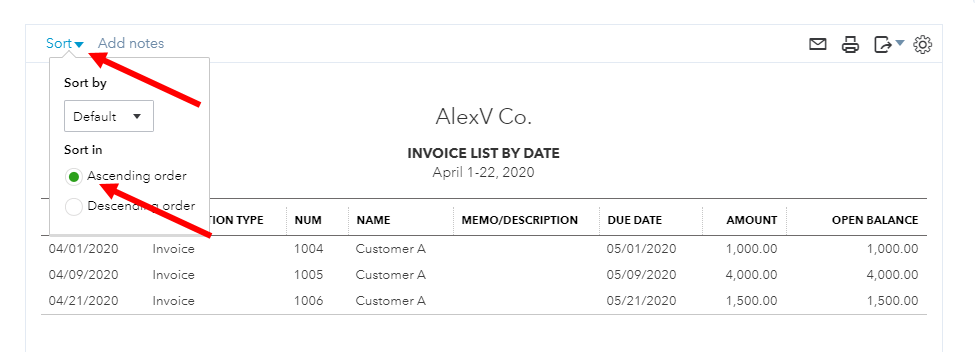Click the NUM column header
The height and width of the screenshot is (363, 975).
[x=307, y=220]
